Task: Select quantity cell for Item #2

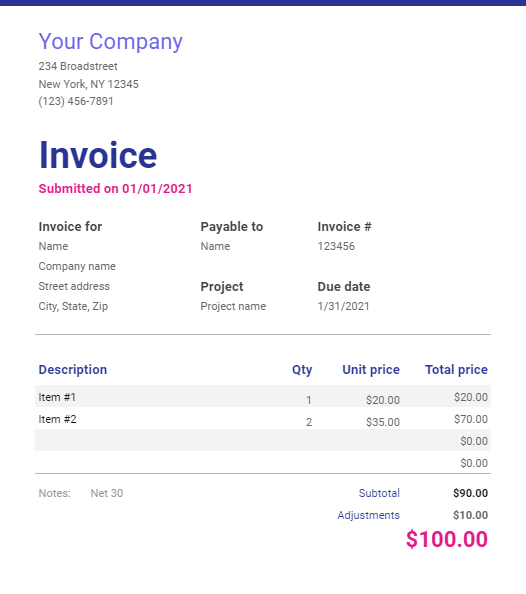Action: pyautogui.click(x=309, y=422)
